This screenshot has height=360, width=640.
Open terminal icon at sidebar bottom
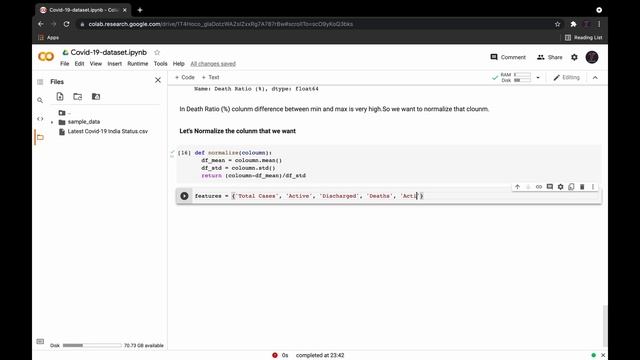[x=40, y=341]
